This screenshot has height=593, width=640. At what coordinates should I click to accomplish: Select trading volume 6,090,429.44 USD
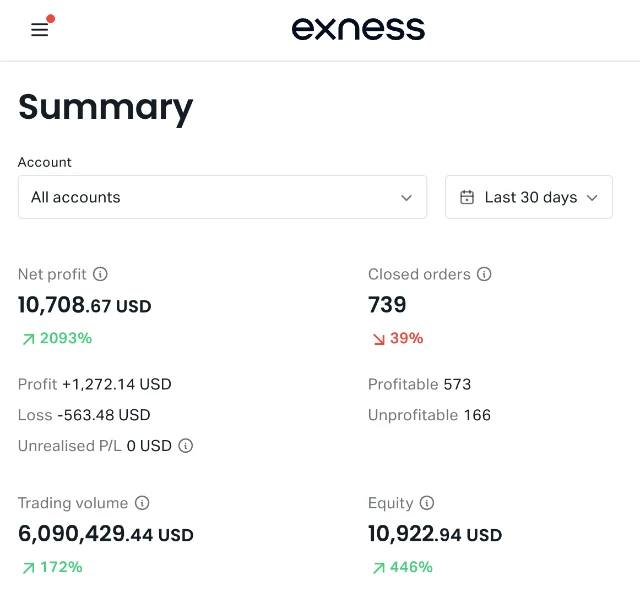click(x=106, y=534)
